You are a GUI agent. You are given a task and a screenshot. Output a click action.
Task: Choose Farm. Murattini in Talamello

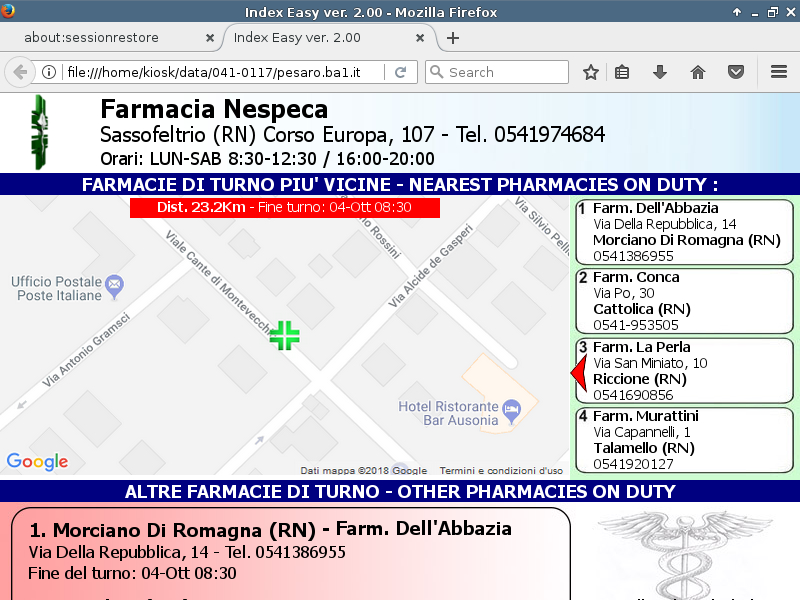click(x=684, y=440)
